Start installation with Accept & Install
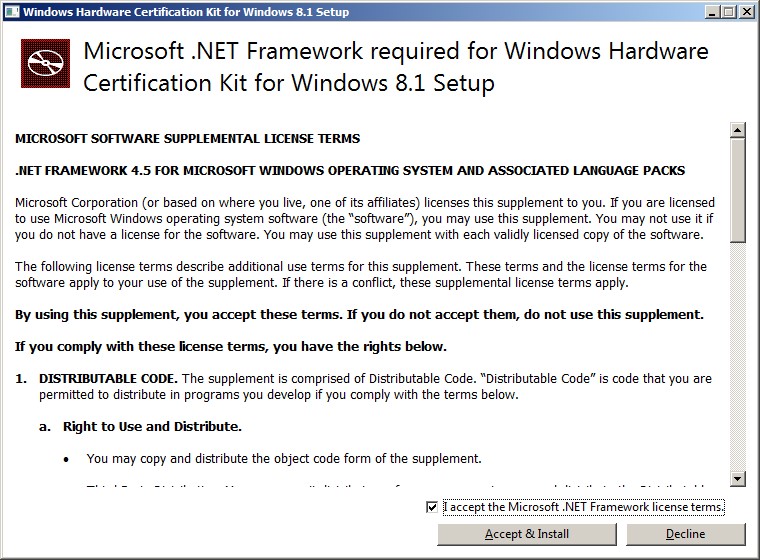760x560 pixels. click(527, 534)
